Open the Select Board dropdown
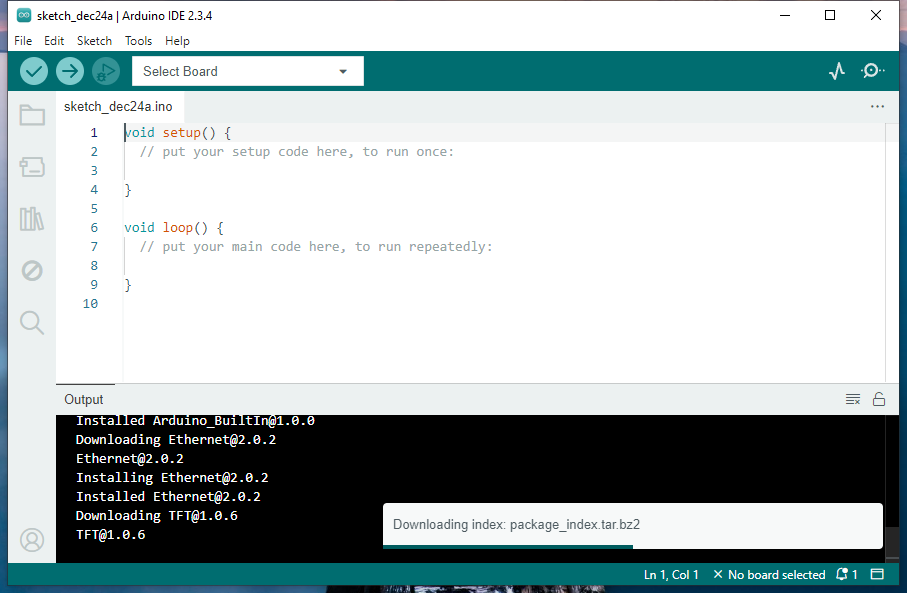 tap(248, 71)
